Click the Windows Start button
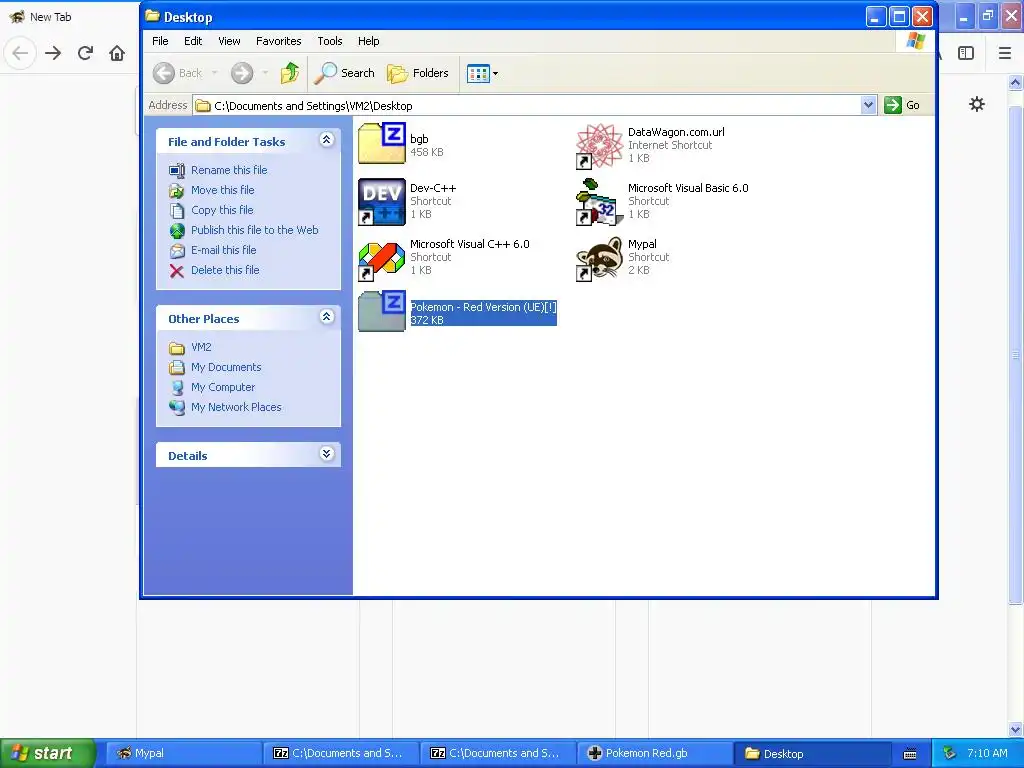Viewport: 1024px width, 768px height. click(47, 753)
